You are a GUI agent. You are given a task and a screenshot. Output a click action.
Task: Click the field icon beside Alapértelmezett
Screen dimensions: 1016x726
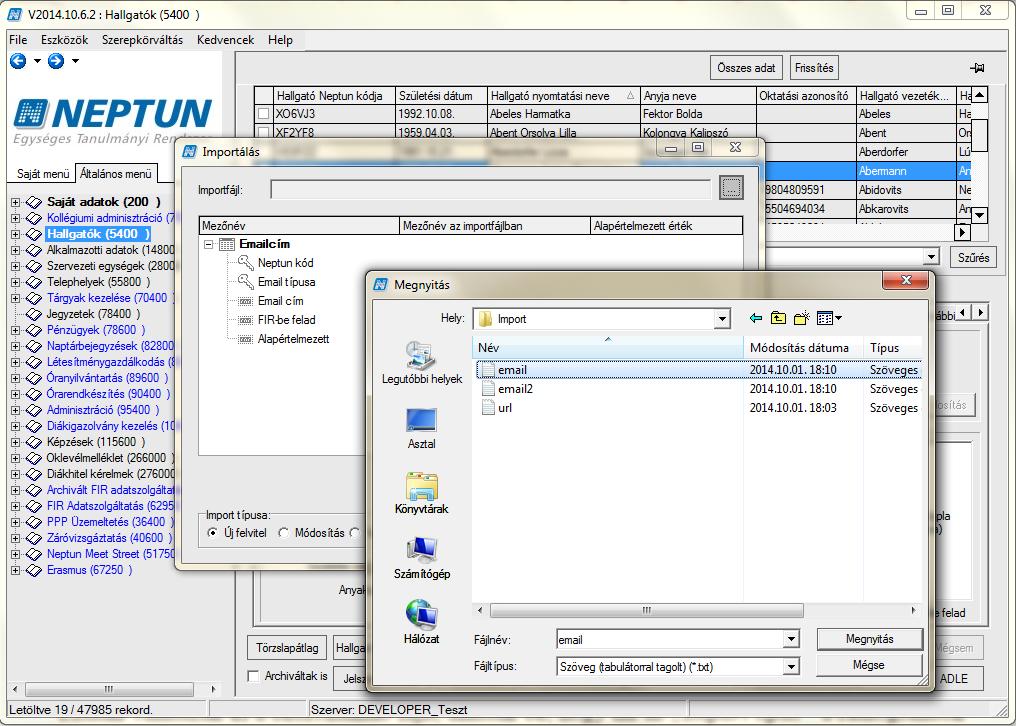point(246,339)
